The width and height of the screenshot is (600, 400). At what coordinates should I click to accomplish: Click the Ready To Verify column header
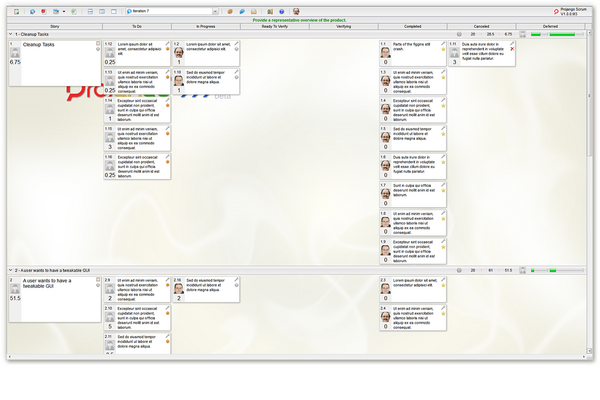point(275,26)
